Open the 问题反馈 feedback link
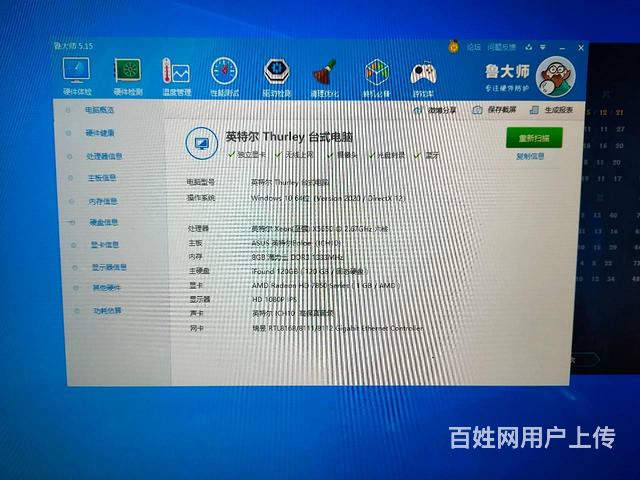Screen dimensions: 640x480 (502, 47)
